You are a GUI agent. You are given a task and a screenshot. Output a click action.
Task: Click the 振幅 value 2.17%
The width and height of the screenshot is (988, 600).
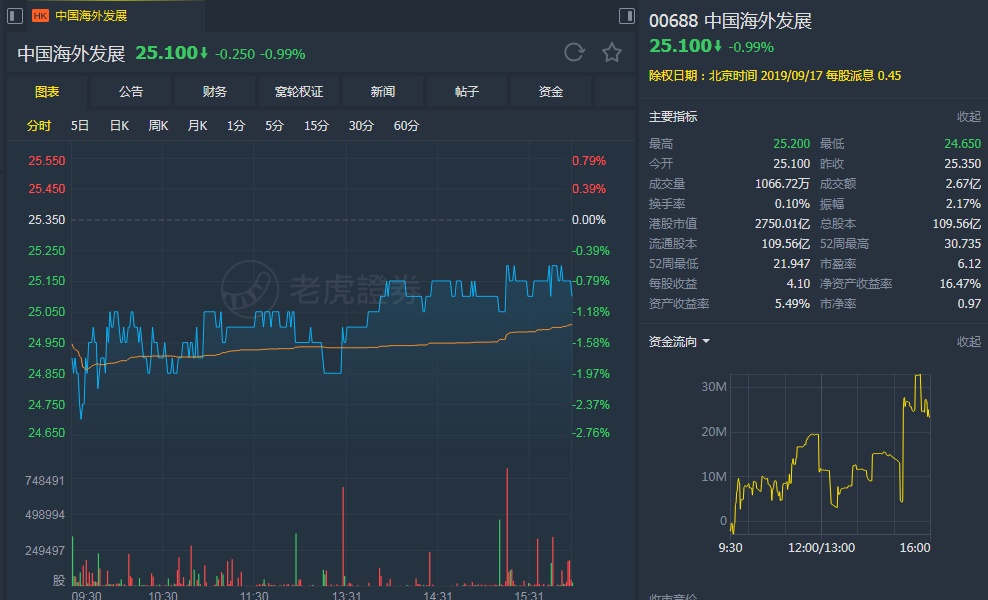(963, 204)
